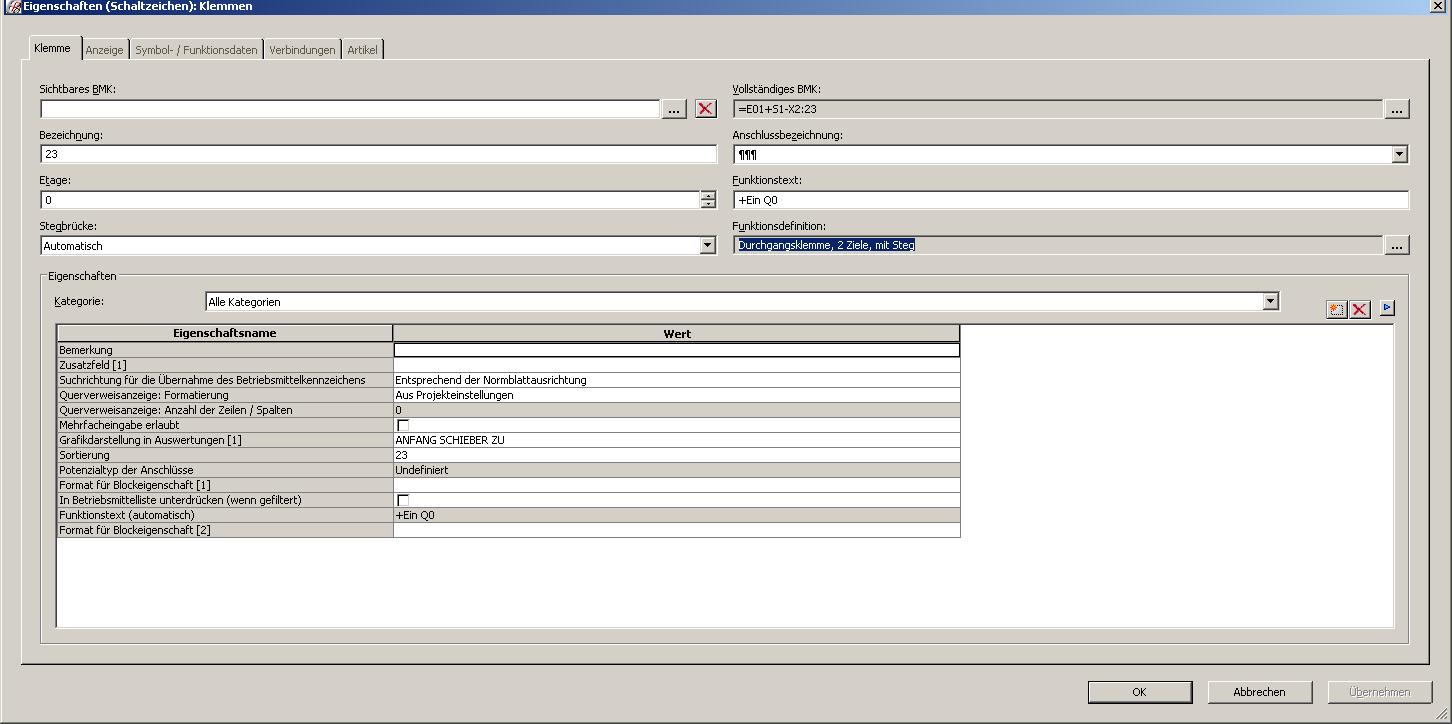Click the Eigenschaftsname column header
The width and height of the screenshot is (1452, 724).
tap(225, 333)
